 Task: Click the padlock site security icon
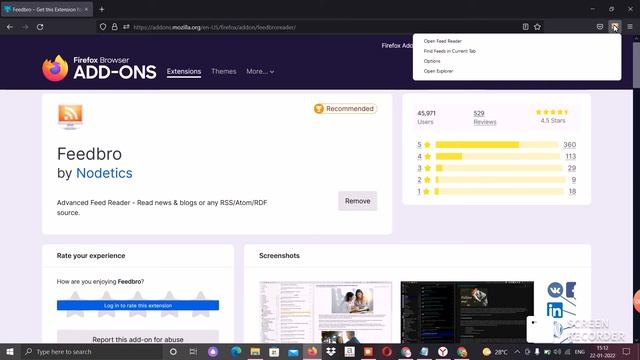point(115,27)
